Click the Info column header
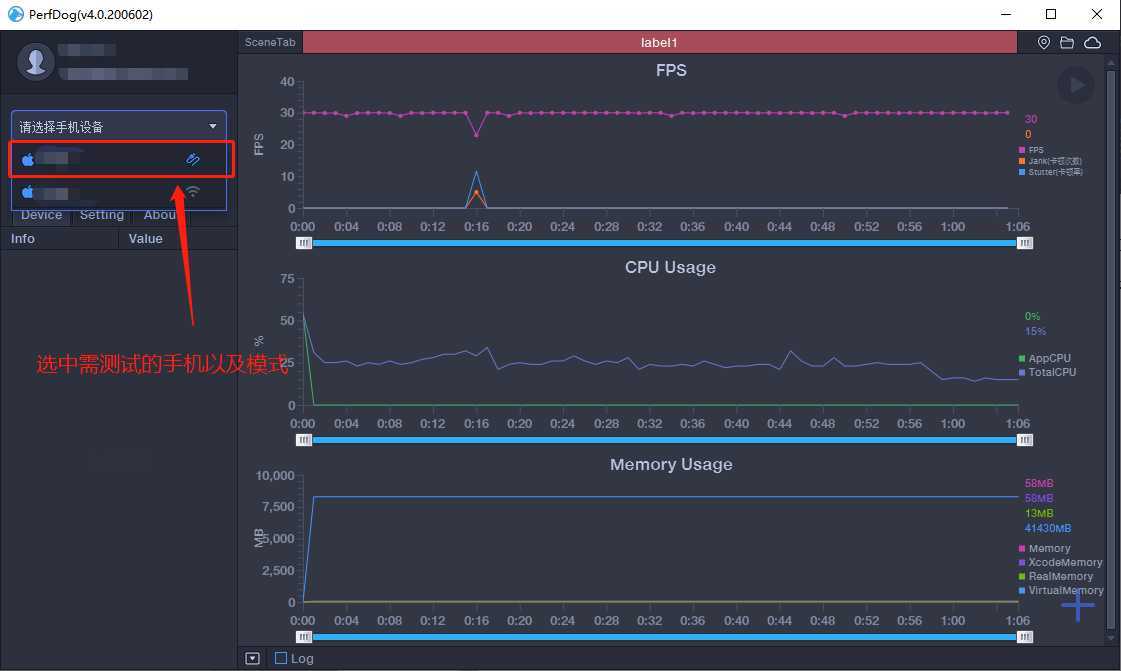The width and height of the screenshot is (1121, 671). [x=23, y=239]
